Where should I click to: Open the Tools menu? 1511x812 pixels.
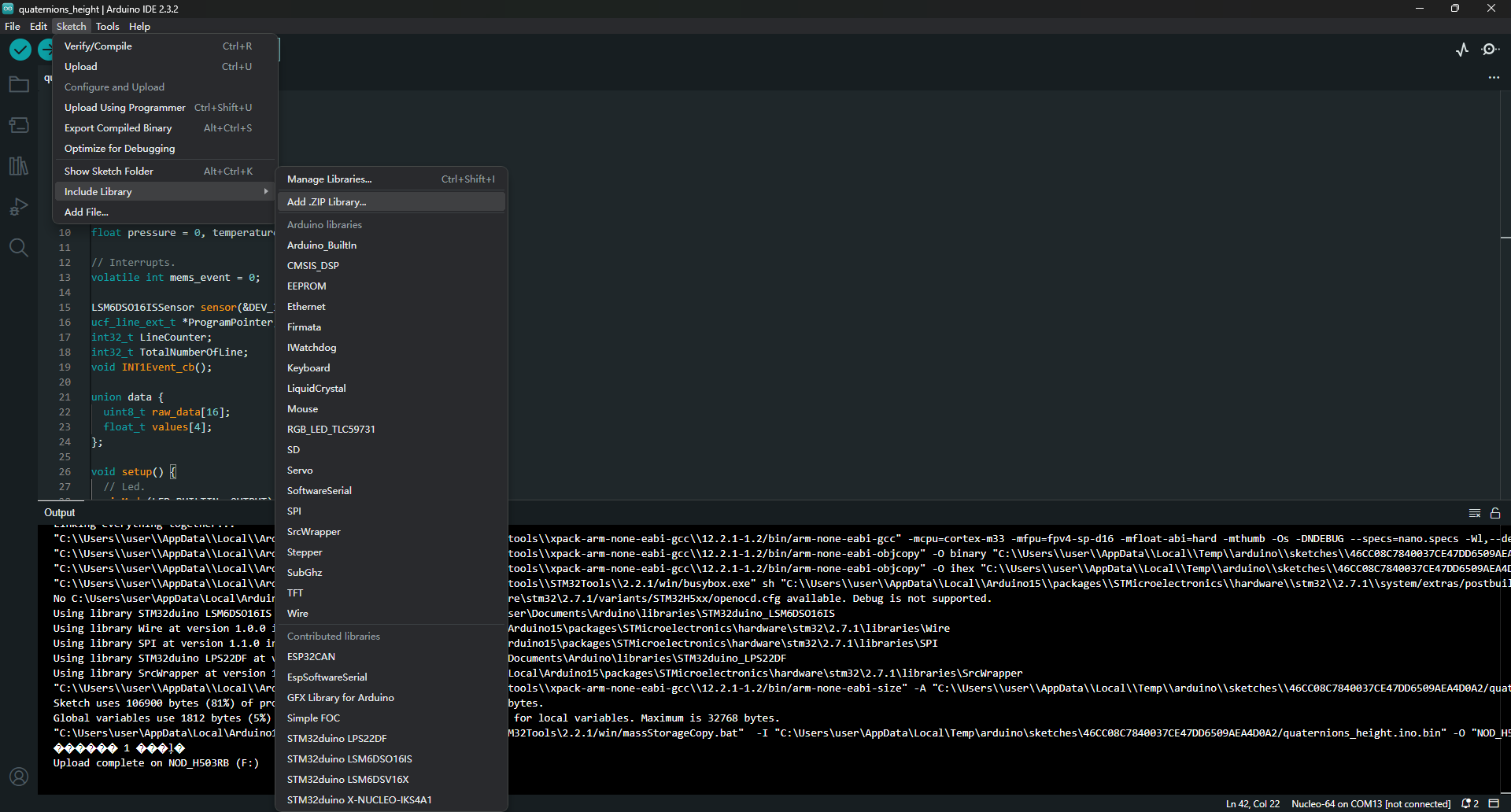107,26
